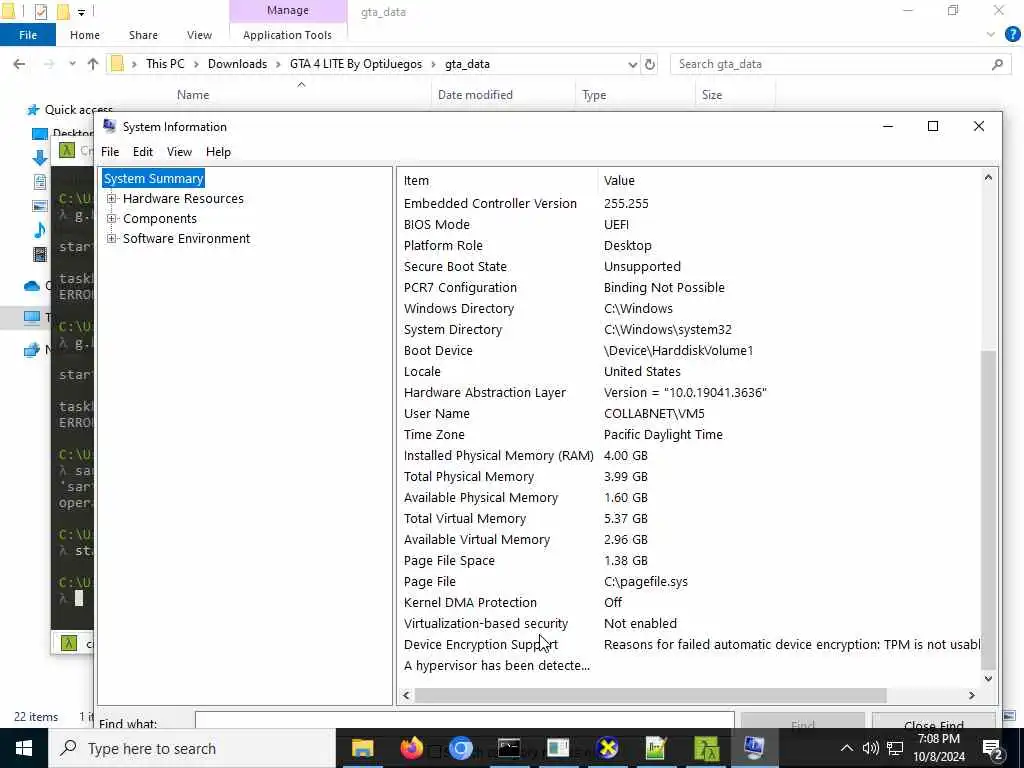
Task: Open File Explorer help question mark
Action: 1012,35
